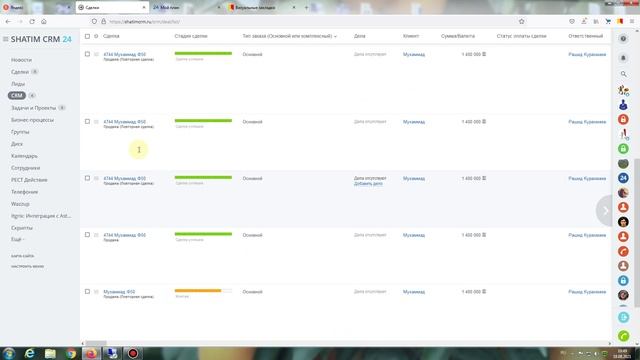Tick checkbox of deal with Добавить дело link

coord(87,178)
